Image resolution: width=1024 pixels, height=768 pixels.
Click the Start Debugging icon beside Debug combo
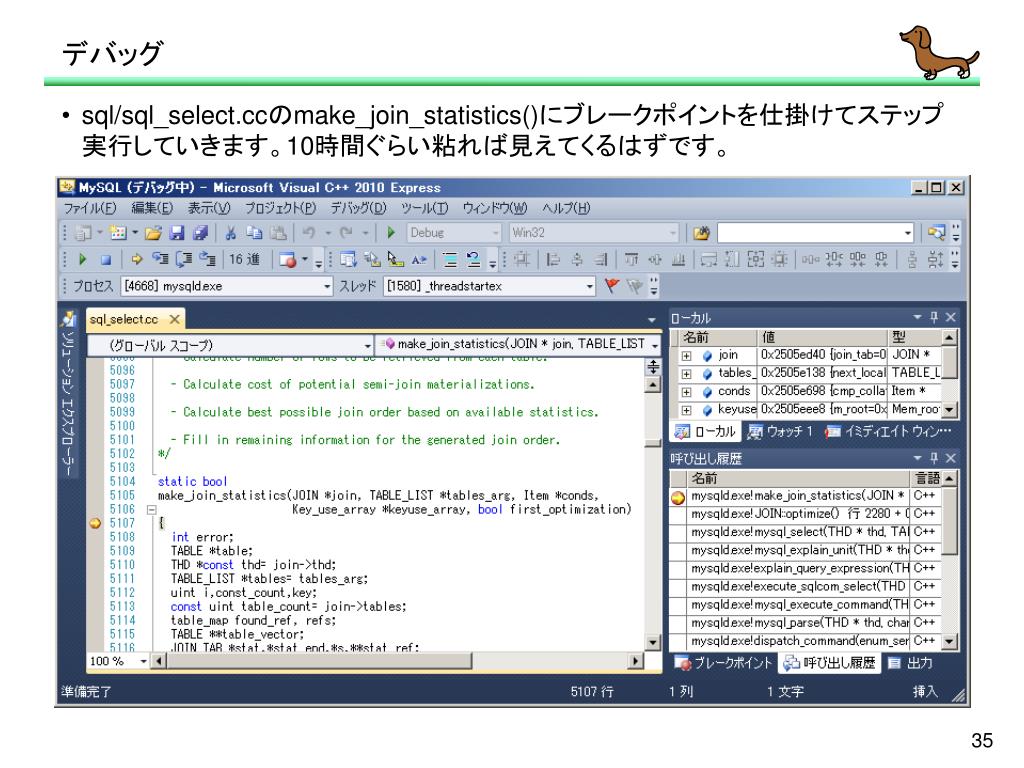point(391,232)
